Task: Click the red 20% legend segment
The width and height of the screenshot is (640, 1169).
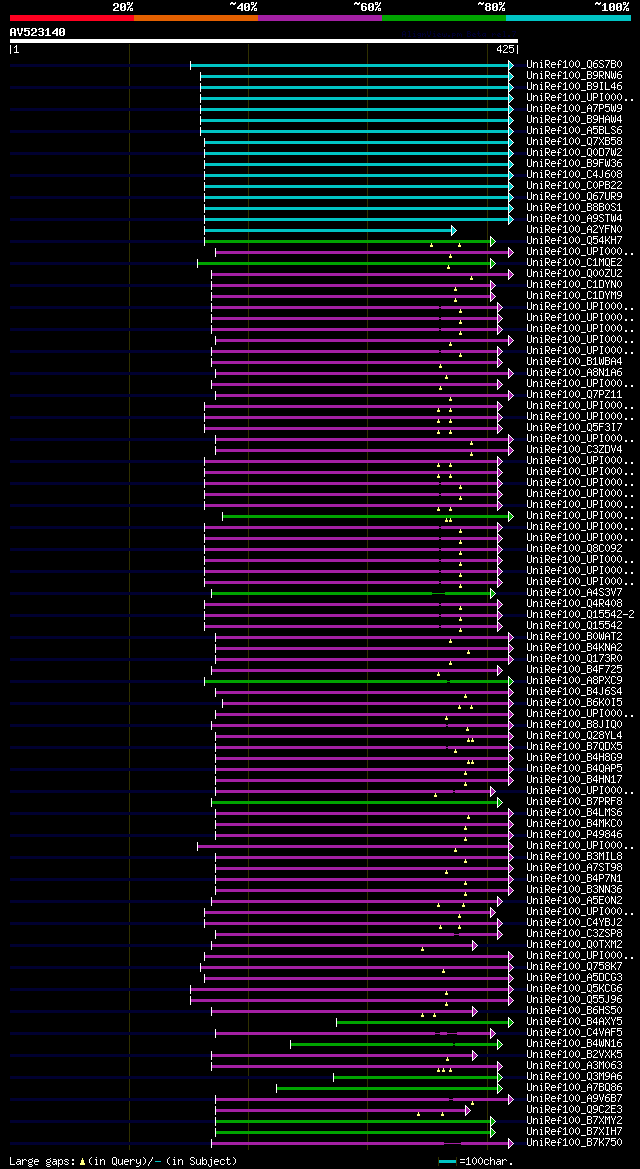Action: [72, 17]
